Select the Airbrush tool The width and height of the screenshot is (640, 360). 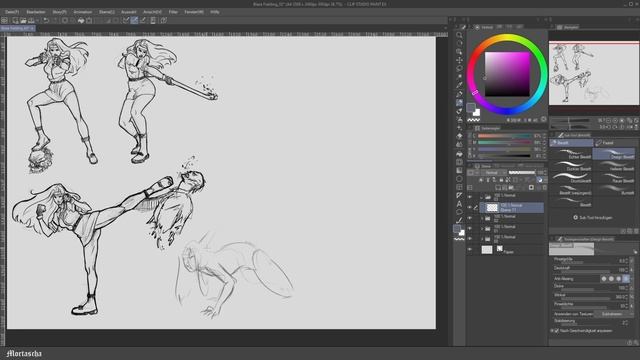coord(459,119)
